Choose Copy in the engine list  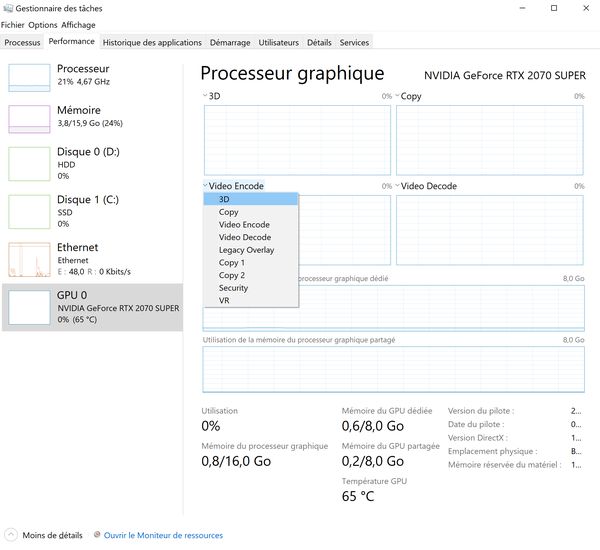[x=251, y=212]
